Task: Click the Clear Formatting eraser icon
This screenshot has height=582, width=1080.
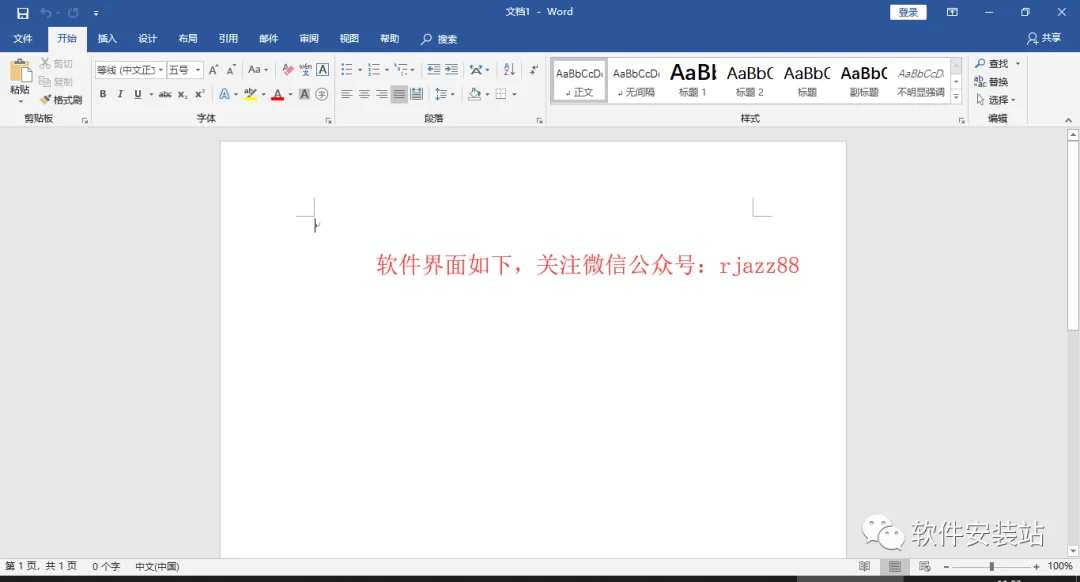Action: pyautogui.click(x=288, y=70)
